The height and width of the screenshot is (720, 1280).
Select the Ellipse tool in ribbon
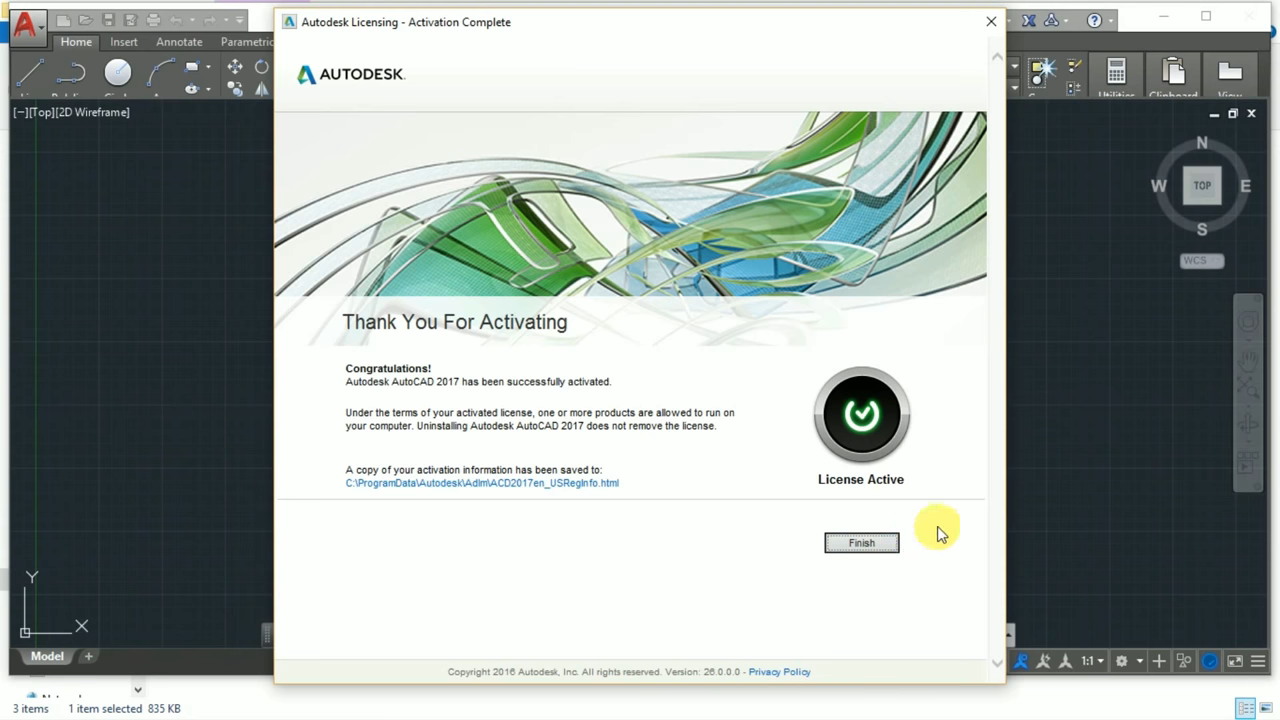click(192, 88)
